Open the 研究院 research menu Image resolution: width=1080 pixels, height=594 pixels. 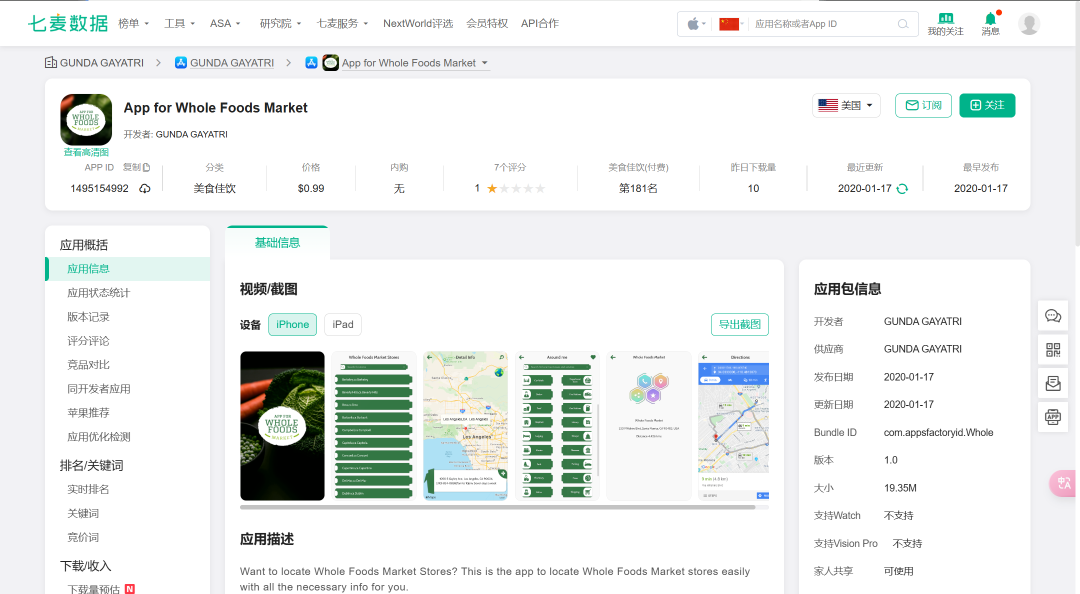point(280,23)
